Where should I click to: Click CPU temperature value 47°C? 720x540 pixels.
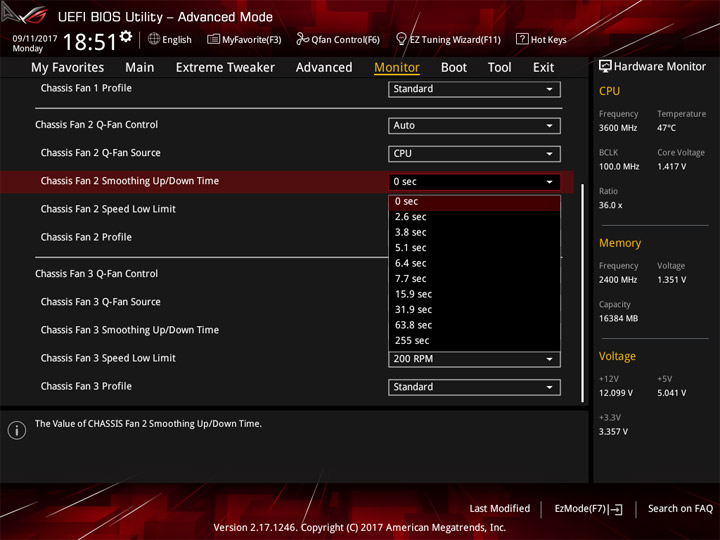[x=666, y=128]
